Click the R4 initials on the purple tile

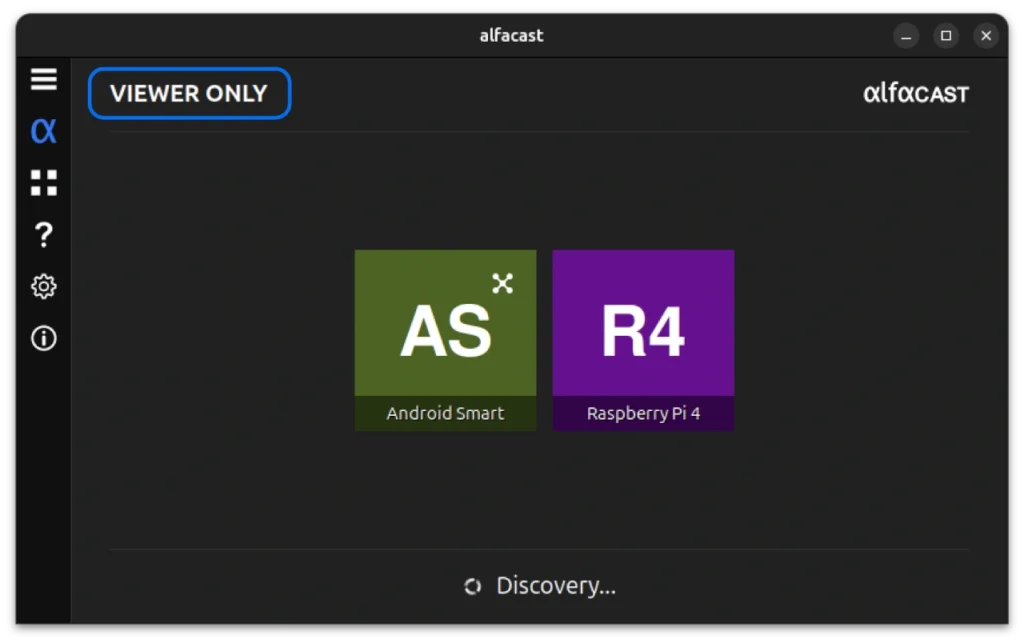(x=643, y=330)
